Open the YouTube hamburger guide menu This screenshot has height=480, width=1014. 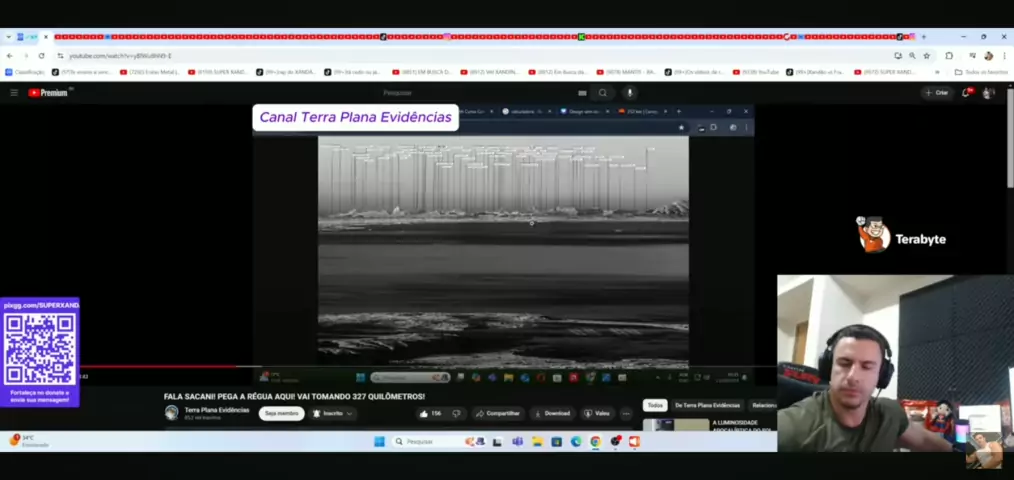tap(14, 93)
